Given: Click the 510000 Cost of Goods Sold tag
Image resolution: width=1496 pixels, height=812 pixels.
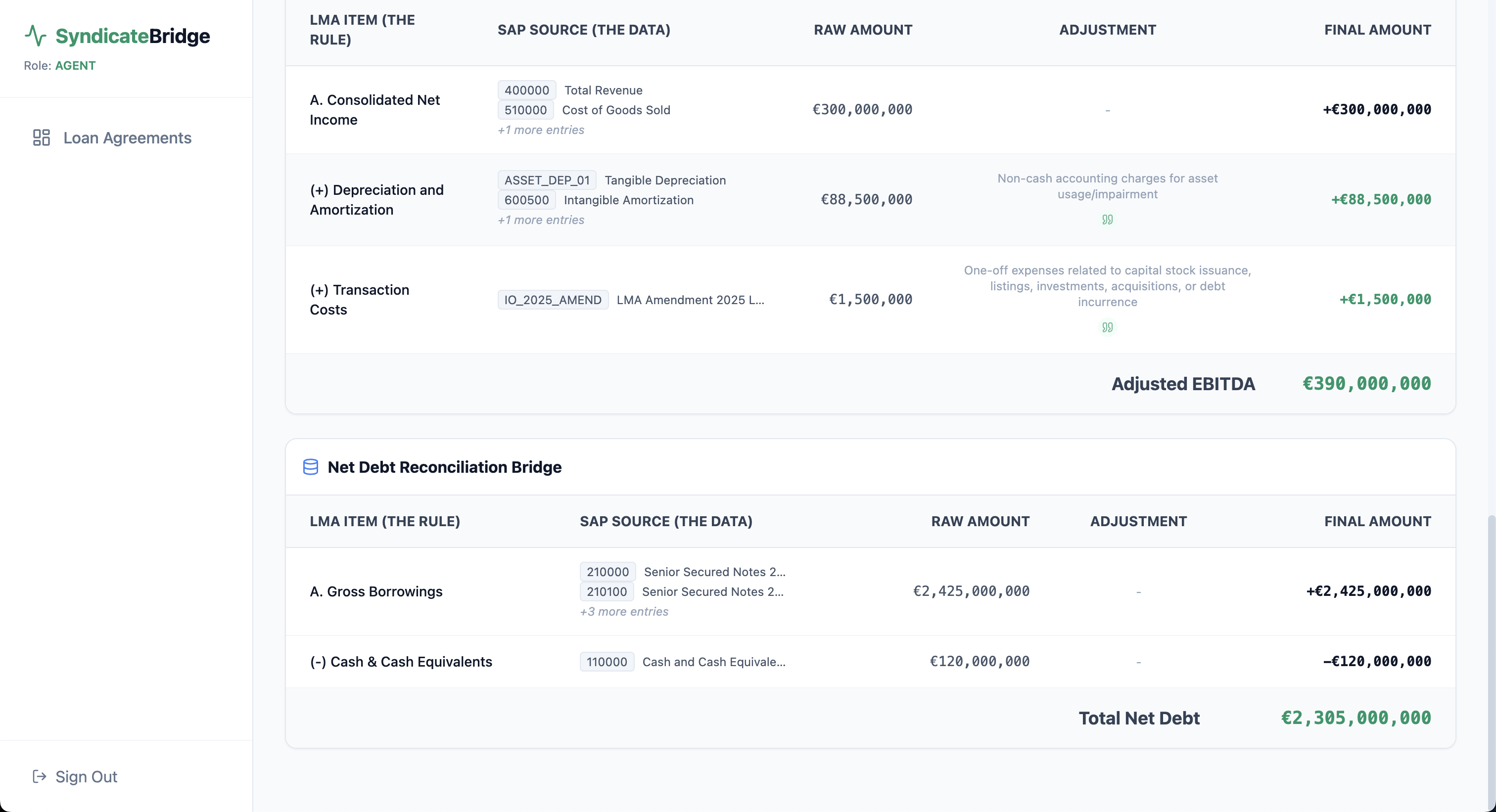Looking at the screenshot, I should pos(525,110).
